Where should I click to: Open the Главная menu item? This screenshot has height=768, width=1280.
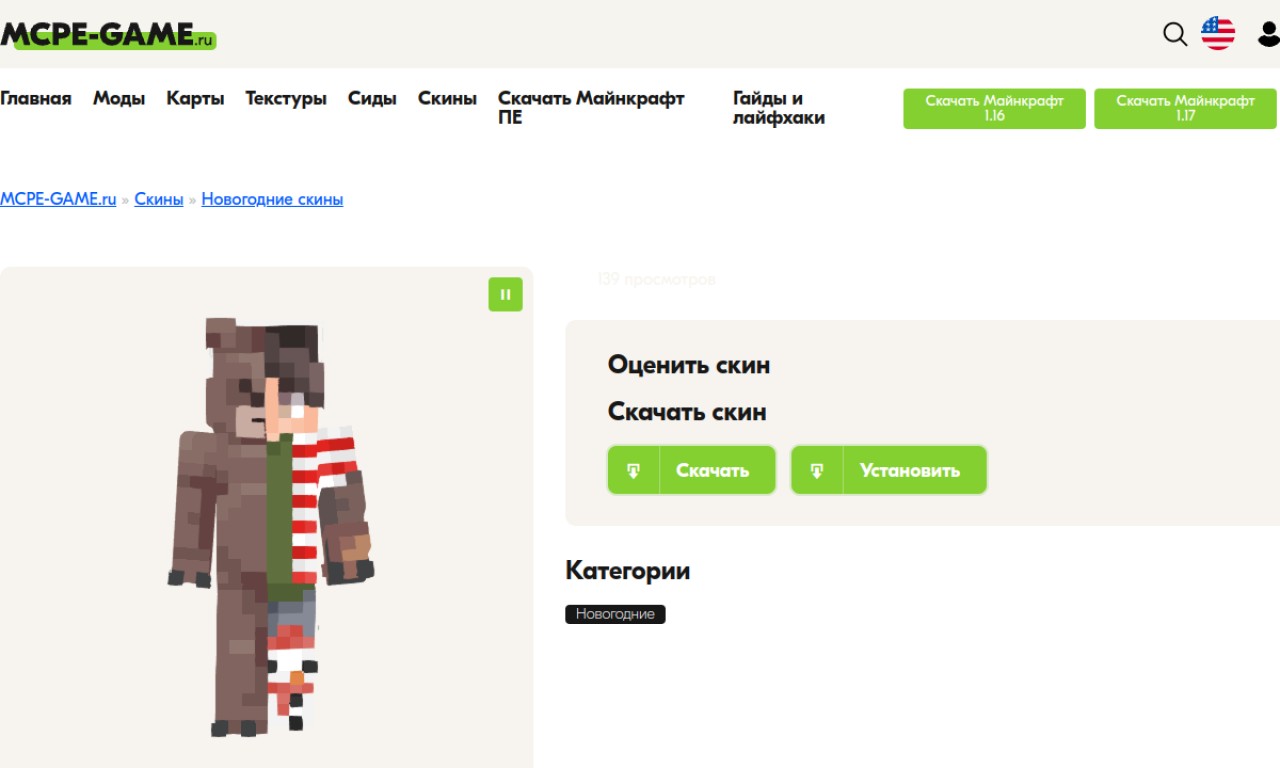(36, 98)
